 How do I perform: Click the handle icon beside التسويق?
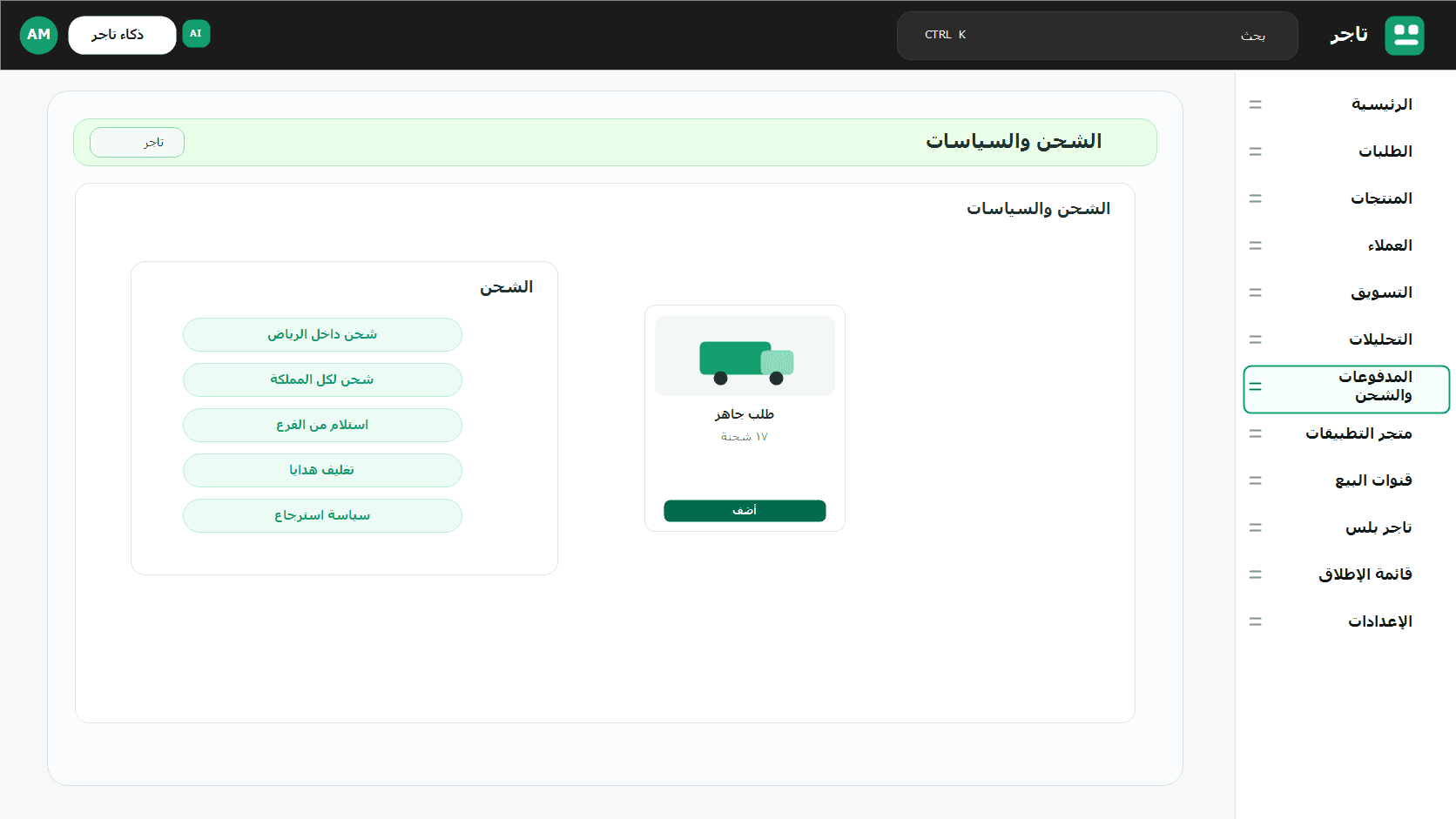[x=1255, y=292]
